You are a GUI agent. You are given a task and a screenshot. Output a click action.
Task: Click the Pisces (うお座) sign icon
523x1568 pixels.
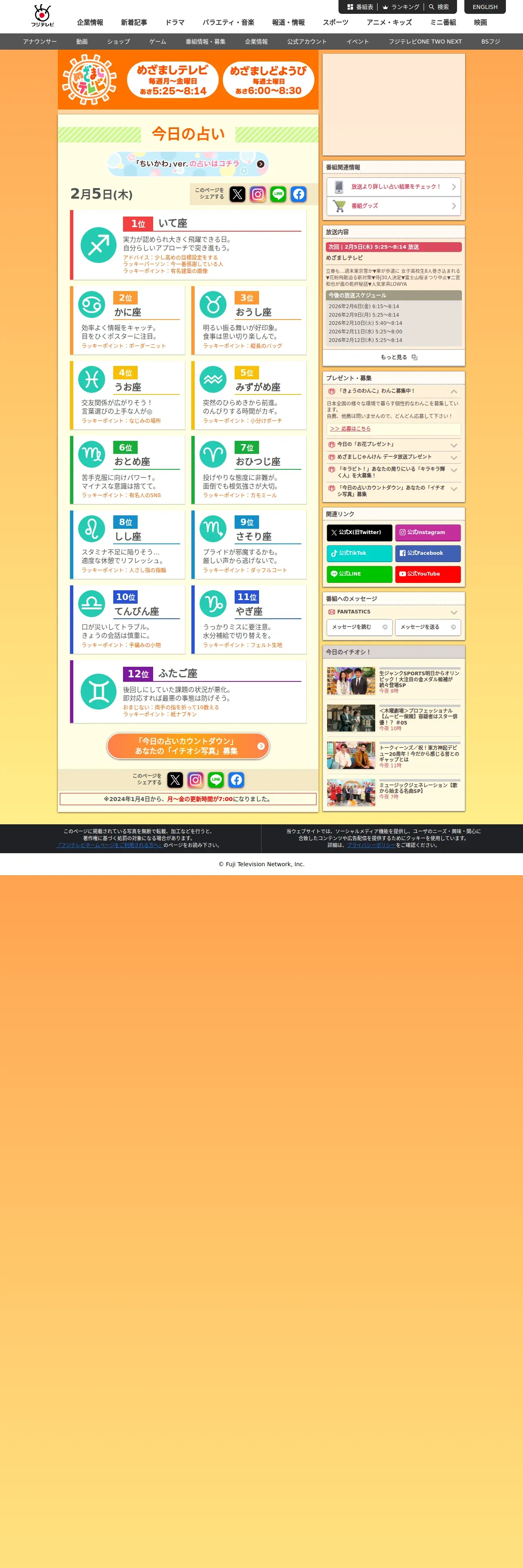point(91,379)
